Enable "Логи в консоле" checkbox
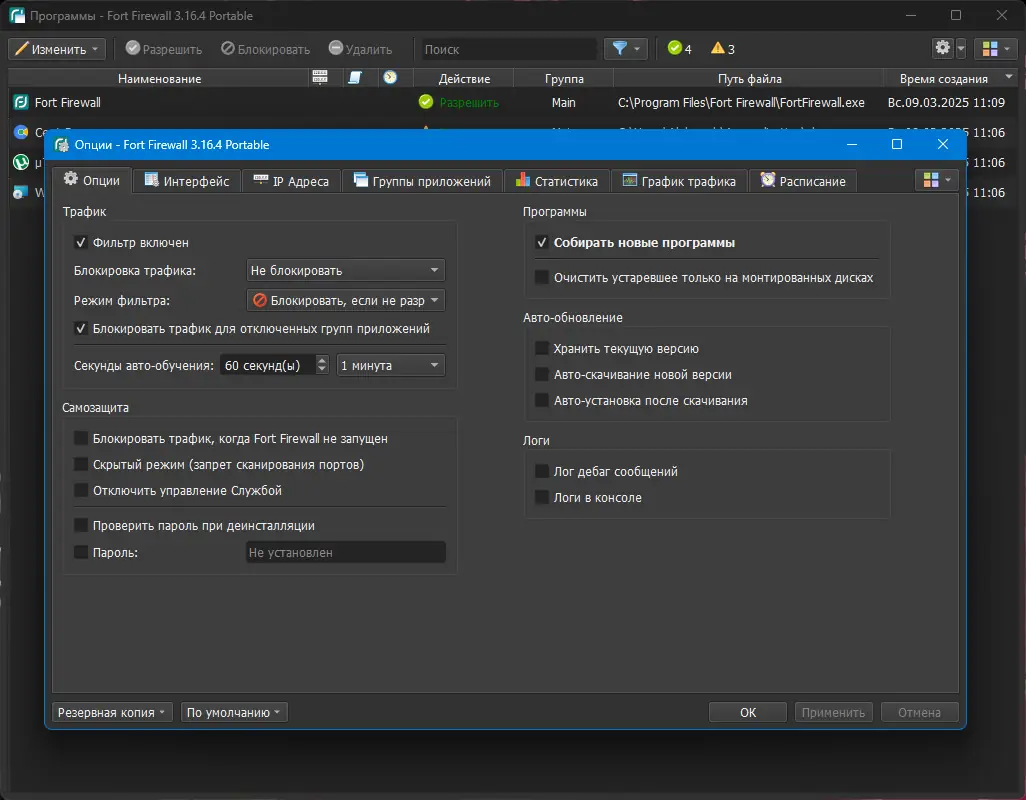 pos(542,497)
